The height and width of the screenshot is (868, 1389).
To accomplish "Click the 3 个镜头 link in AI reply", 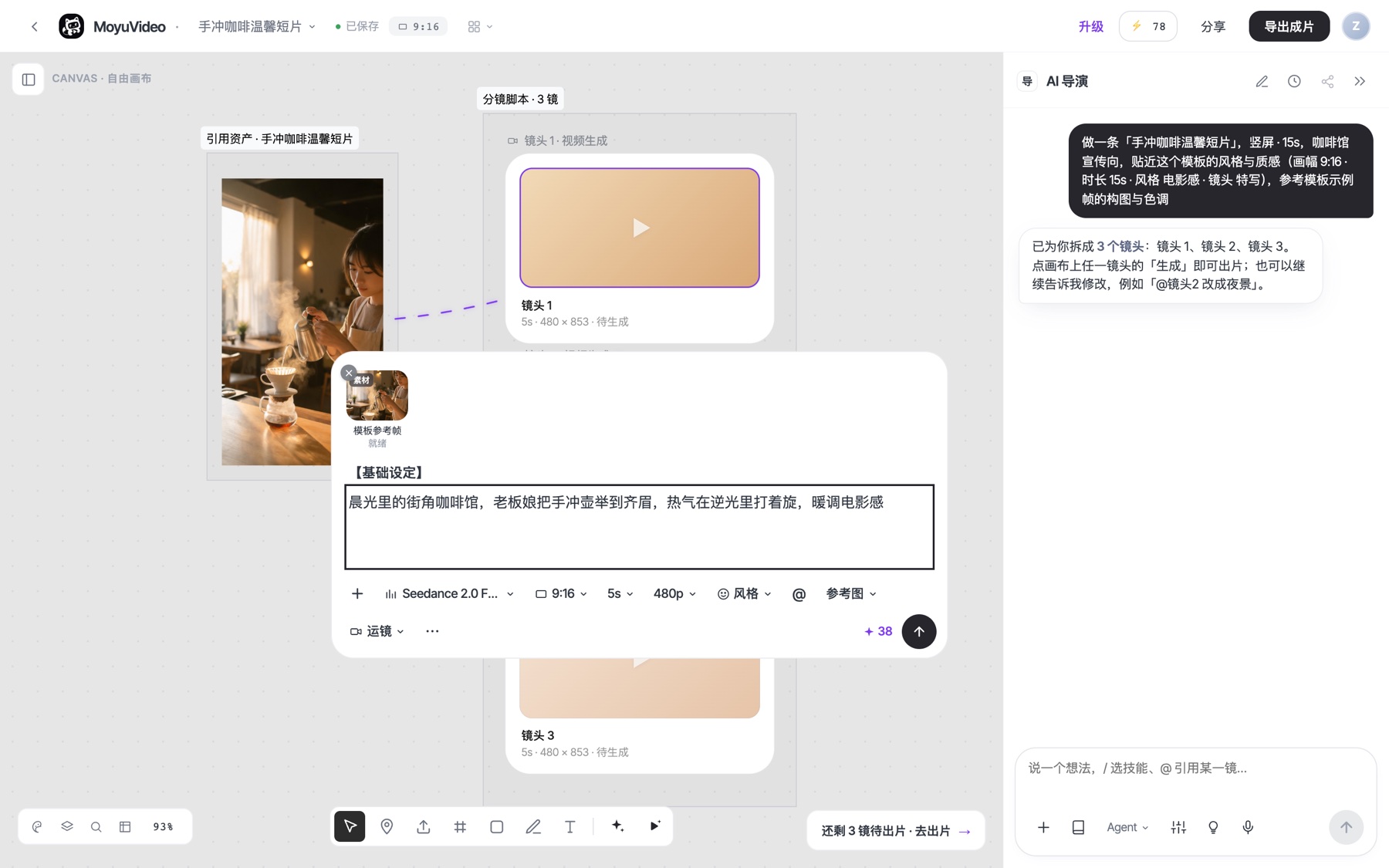I will [1120, 247].
